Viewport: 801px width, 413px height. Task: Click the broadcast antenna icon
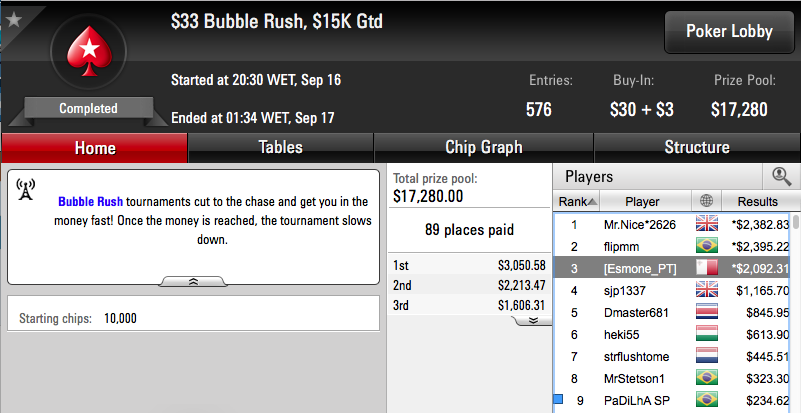click(x=25, y=189)
